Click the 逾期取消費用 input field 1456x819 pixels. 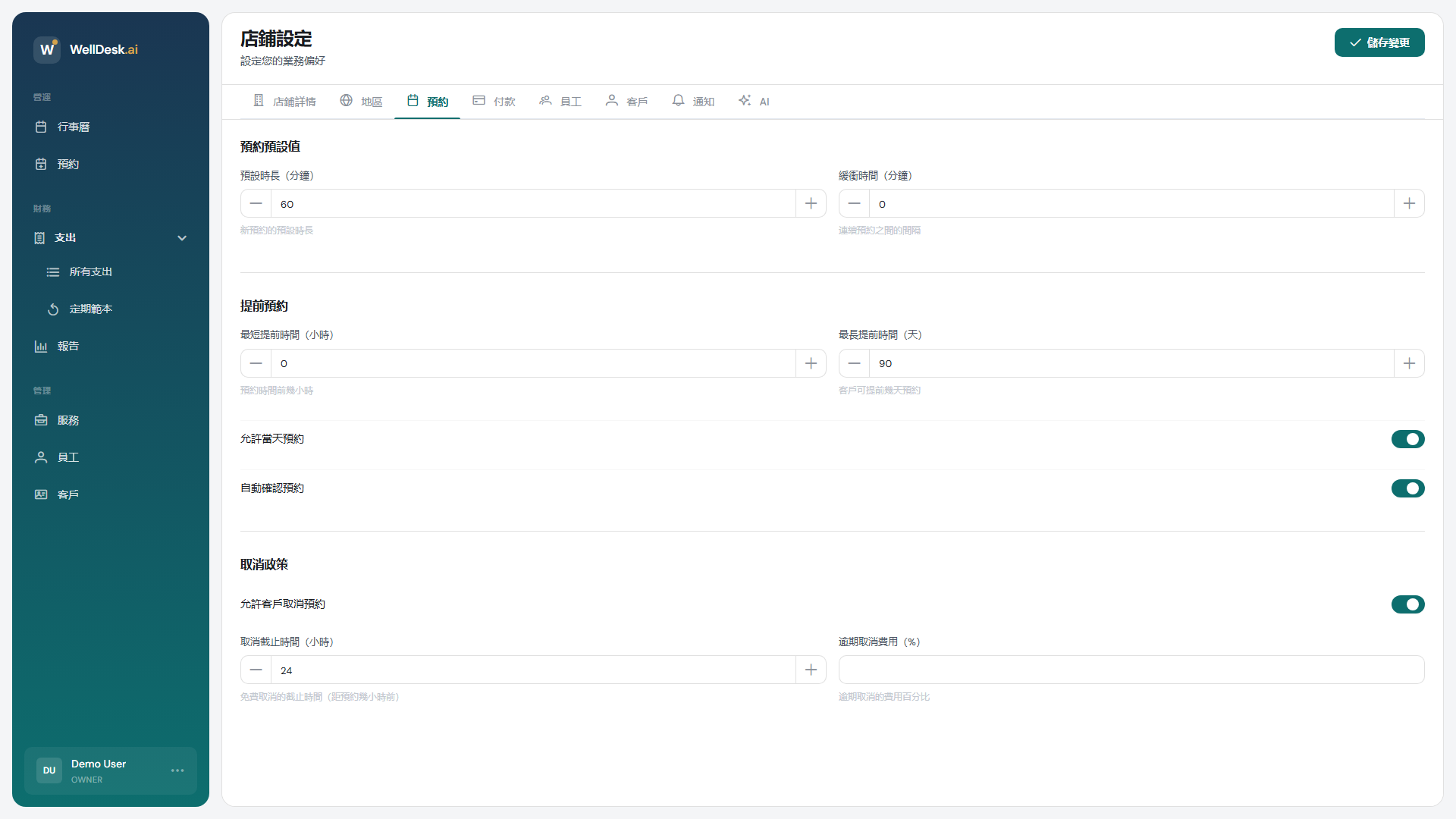1131,670
